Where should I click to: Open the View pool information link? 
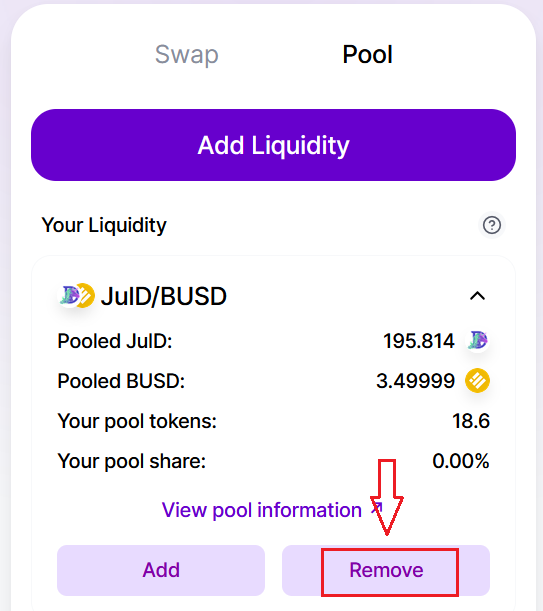tap(262, 510)
